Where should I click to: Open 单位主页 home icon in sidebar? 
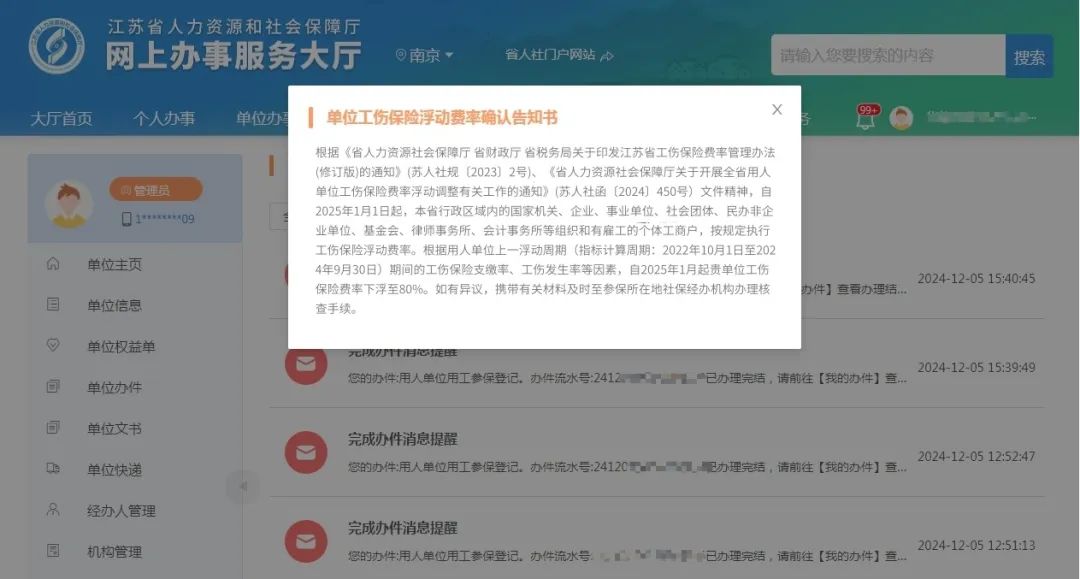[x=53, y=264]
